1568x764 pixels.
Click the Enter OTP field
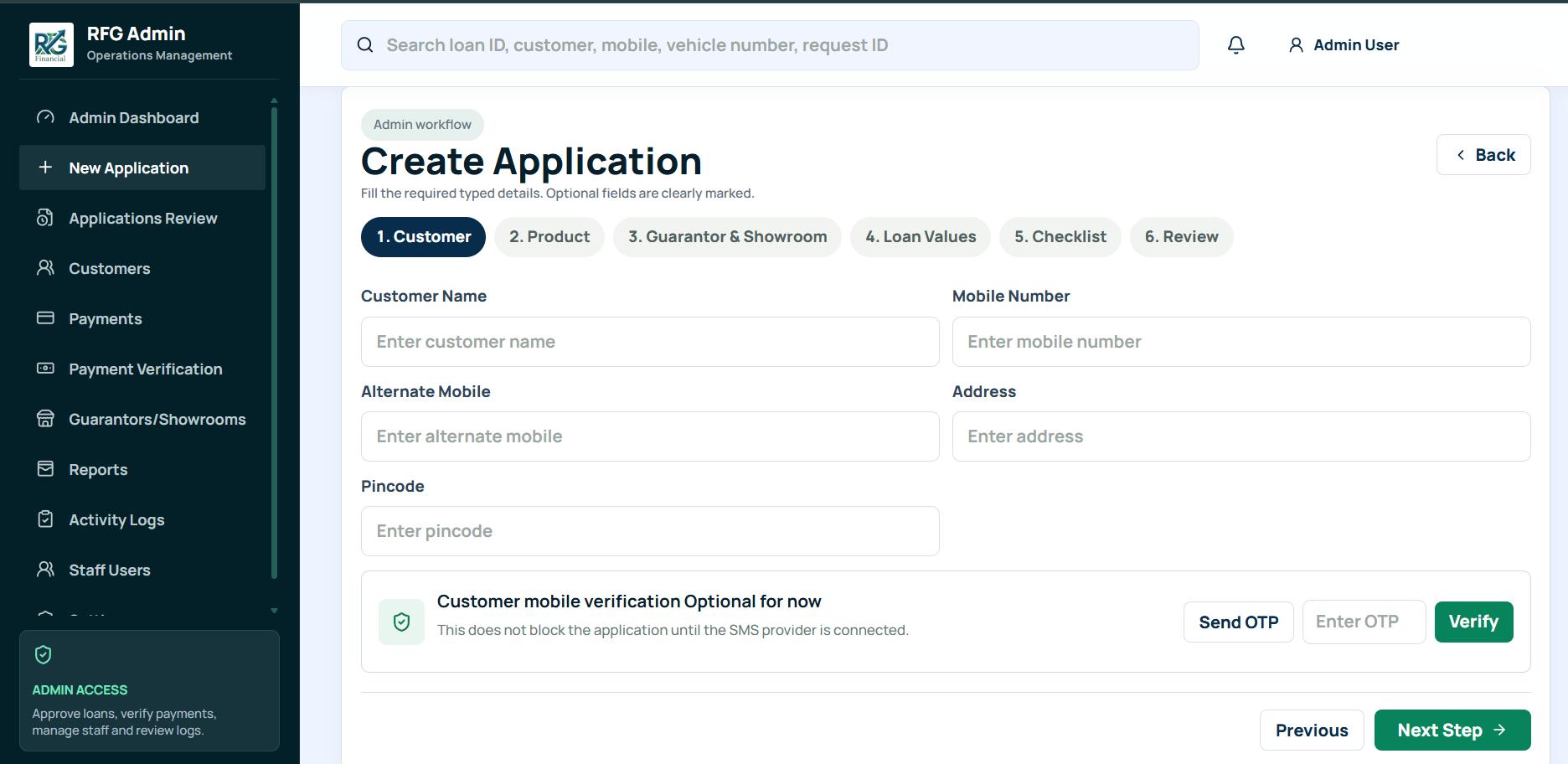[x=1364, y=622]
